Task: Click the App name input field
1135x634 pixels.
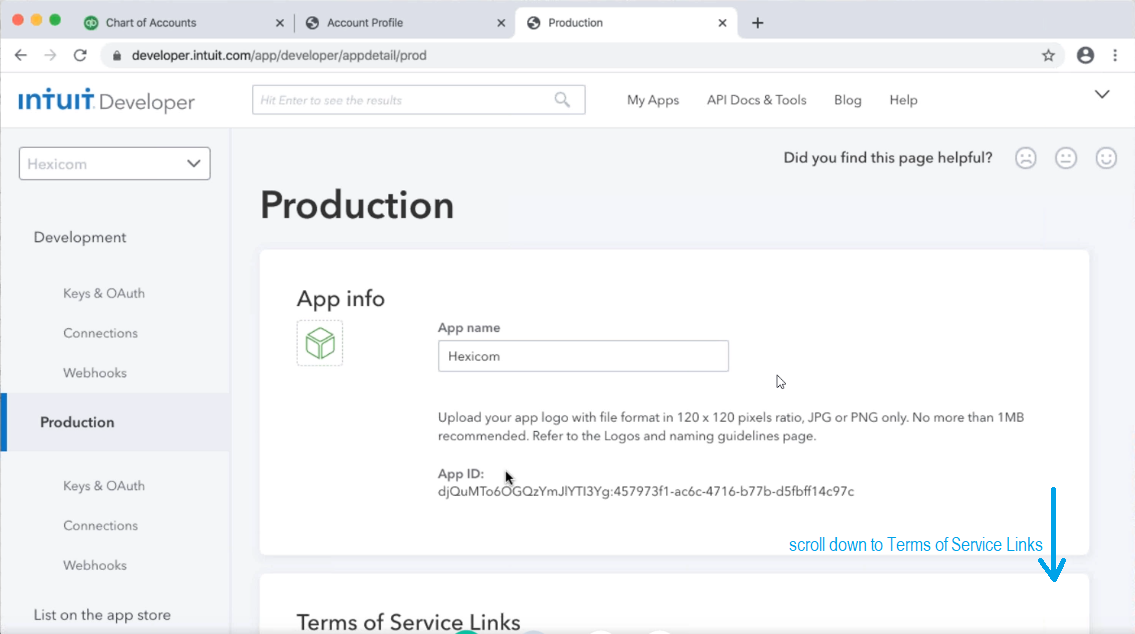Action: point(583,356)
